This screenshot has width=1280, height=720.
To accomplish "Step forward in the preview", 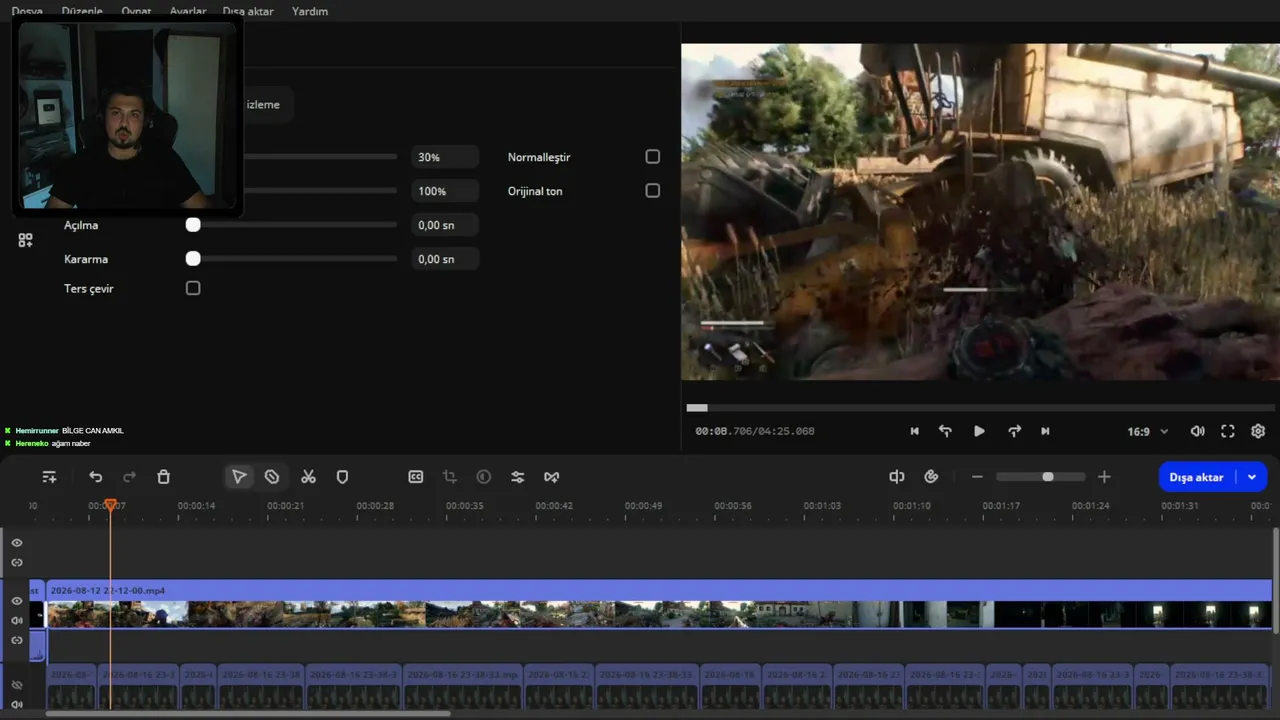I will click(x=1014, y=431).
